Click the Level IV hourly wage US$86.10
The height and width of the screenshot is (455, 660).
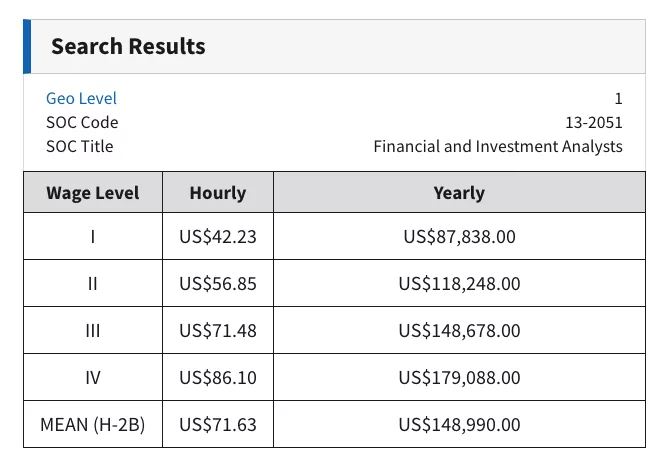point(218,378)
